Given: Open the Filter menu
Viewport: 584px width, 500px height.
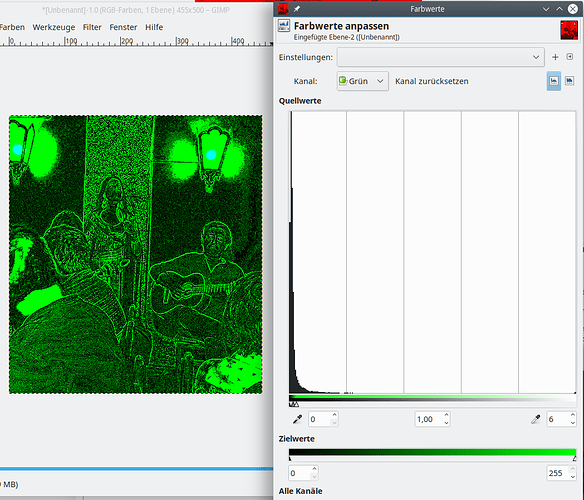Looking at the screenshot, I should (92, 27).
